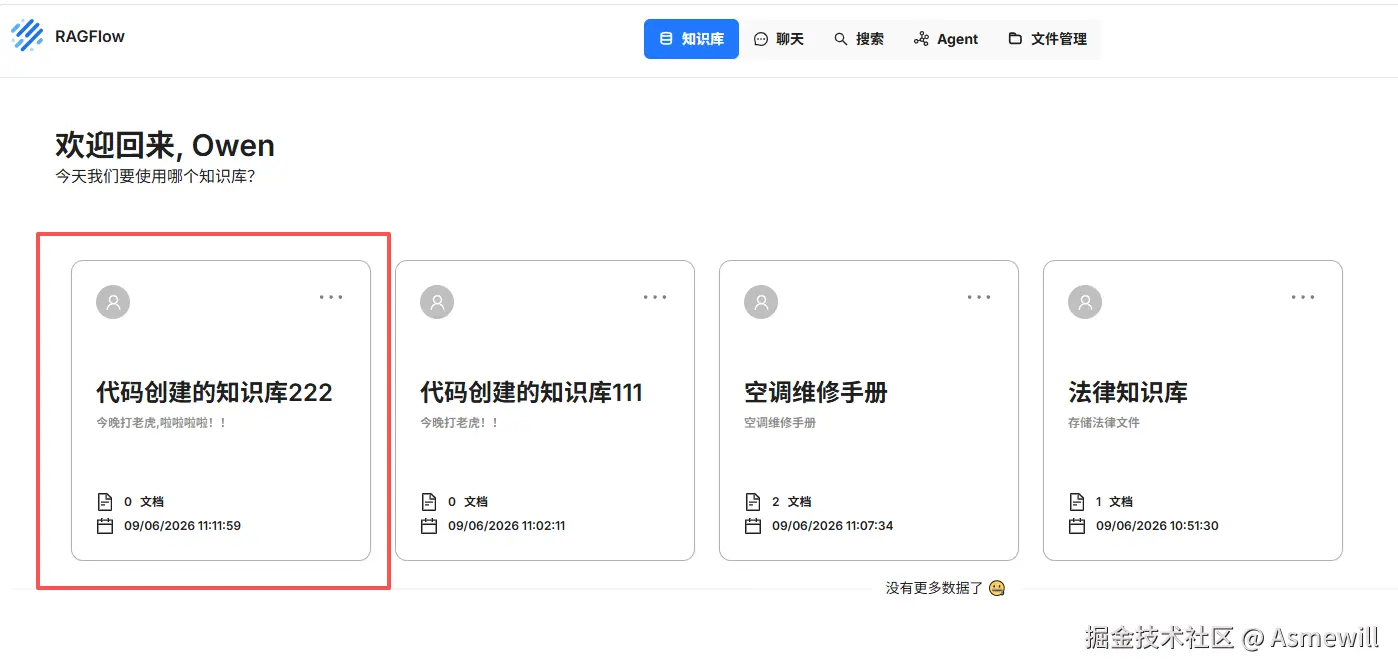Click the 没有更多数据了 message
1398x671 pixels.
(945, 588)
